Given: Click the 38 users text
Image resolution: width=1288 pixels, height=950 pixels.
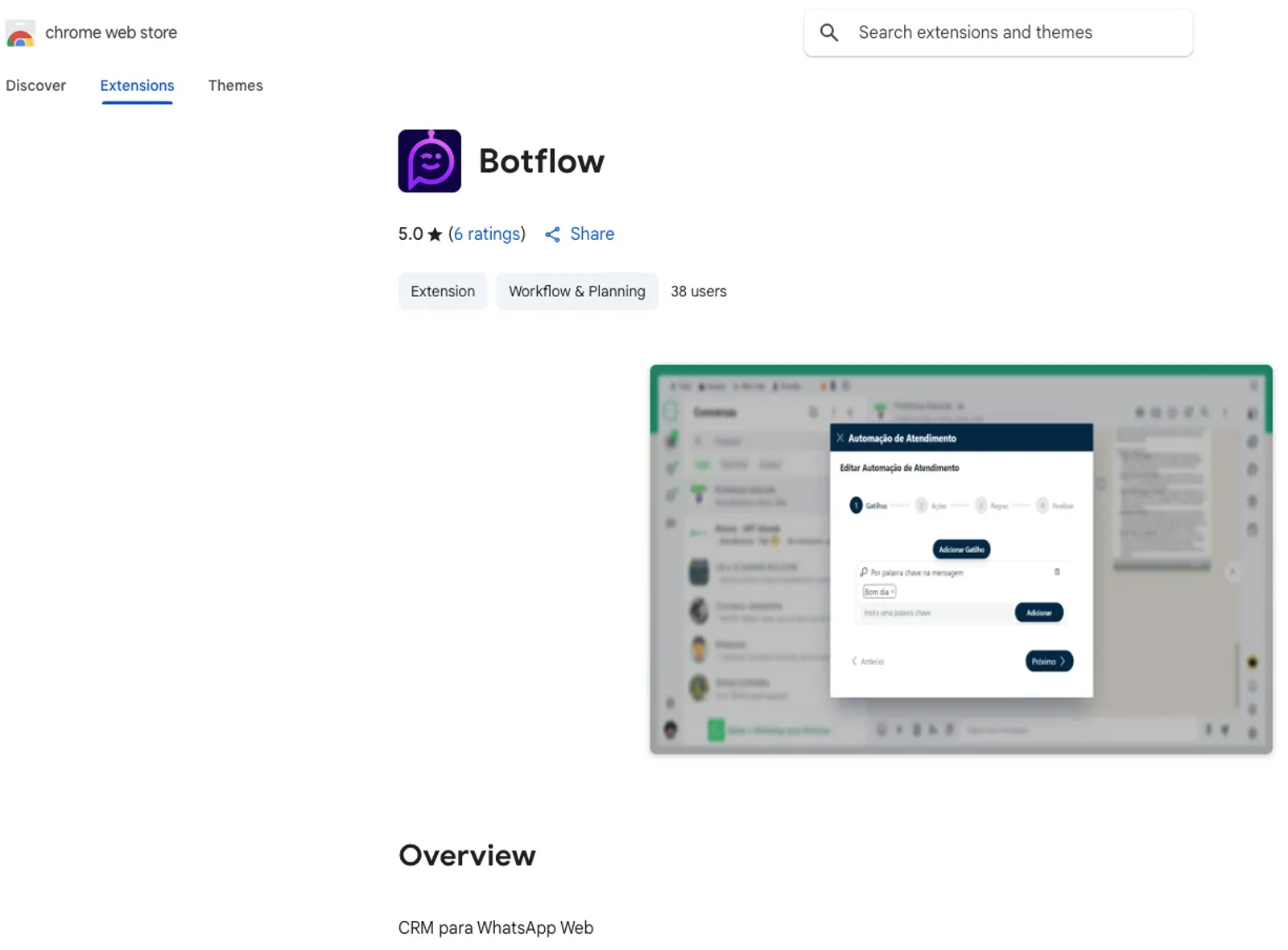Looking at the screenshot, I should (699, 291).
